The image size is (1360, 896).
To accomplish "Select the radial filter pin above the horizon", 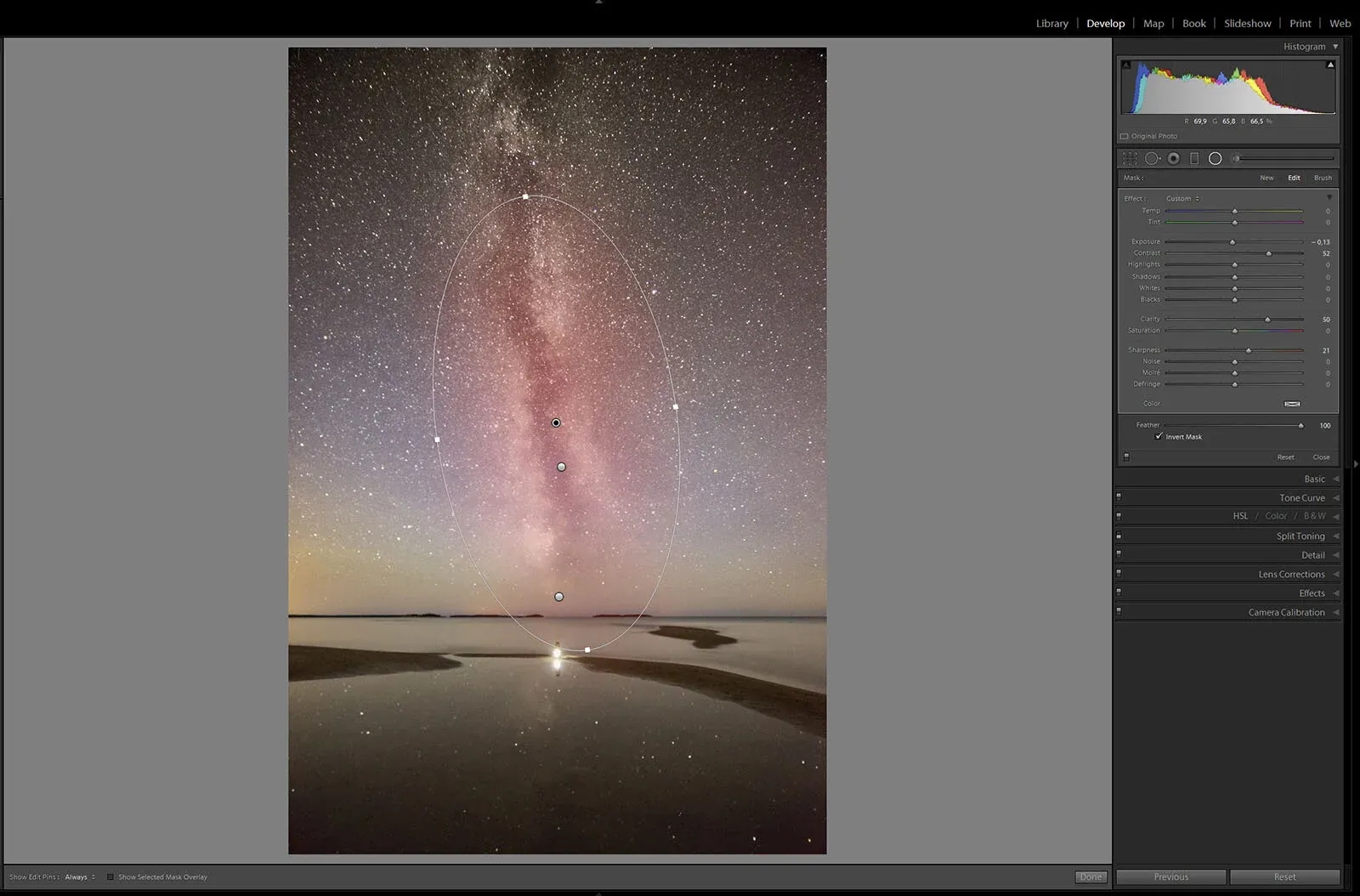I will tap(559, 597).
